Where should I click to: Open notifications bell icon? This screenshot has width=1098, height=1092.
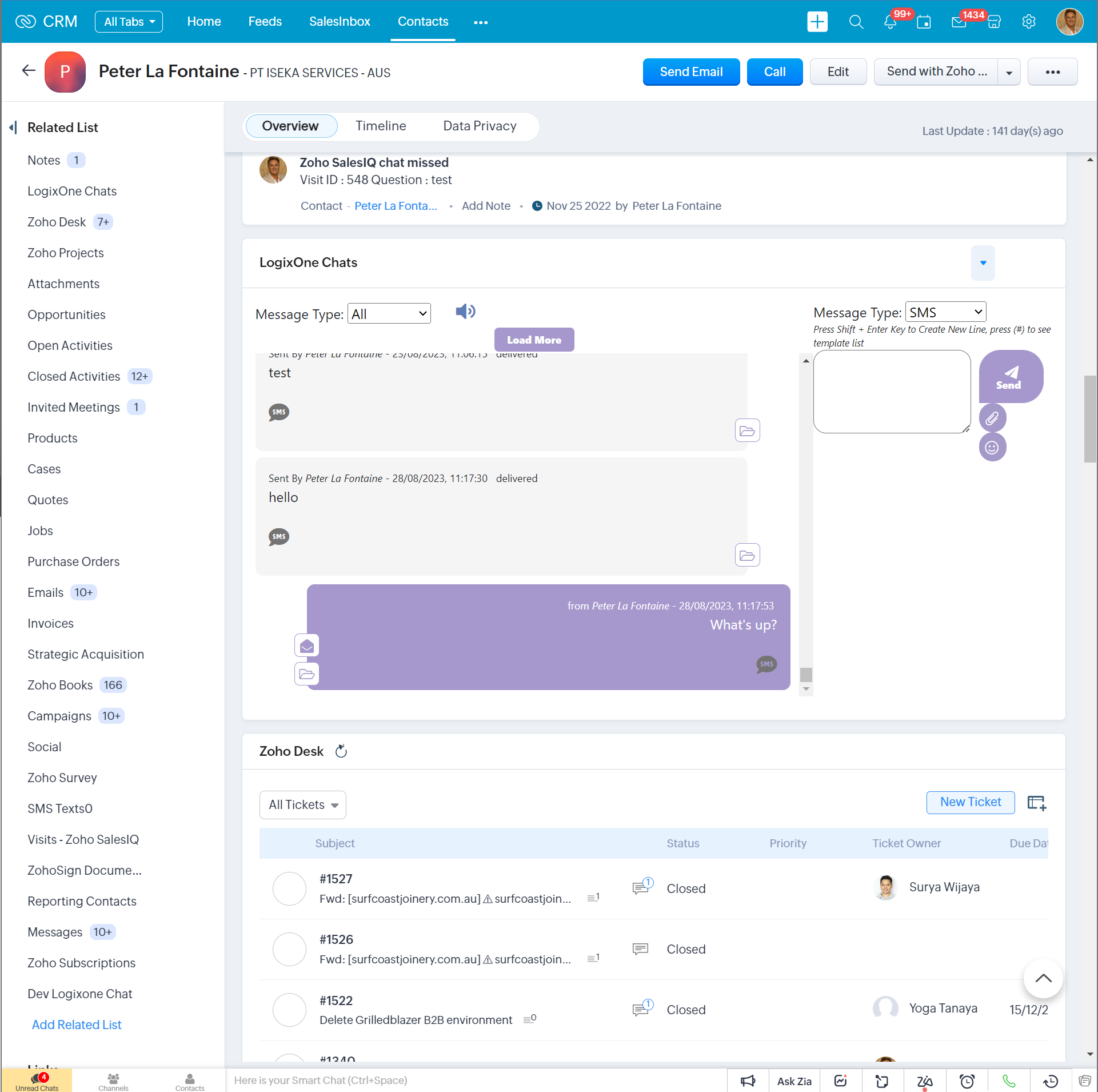point(890,22)
